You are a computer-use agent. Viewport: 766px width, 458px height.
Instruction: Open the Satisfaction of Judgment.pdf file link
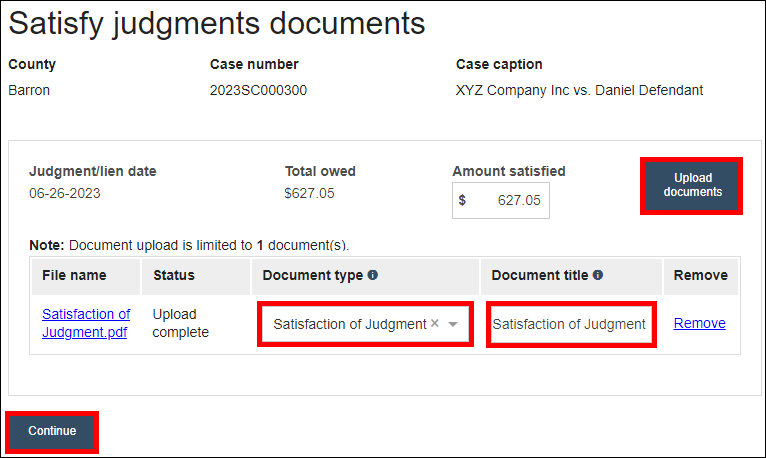click(x=86, y=324)
